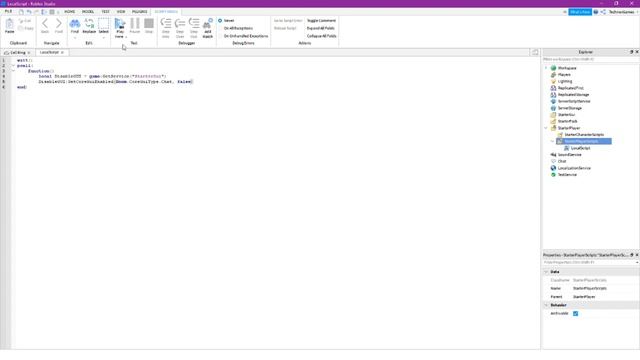This screenshot has width=640, height=360.
Task: Collapse the Data properties section
Action: 546,271
